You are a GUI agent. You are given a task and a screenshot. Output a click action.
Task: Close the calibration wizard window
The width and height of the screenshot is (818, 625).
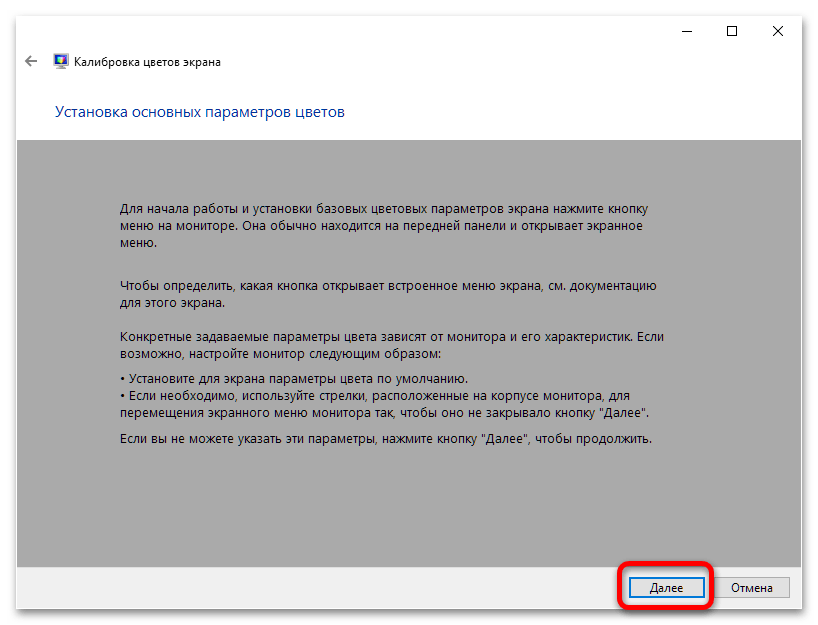777,31
